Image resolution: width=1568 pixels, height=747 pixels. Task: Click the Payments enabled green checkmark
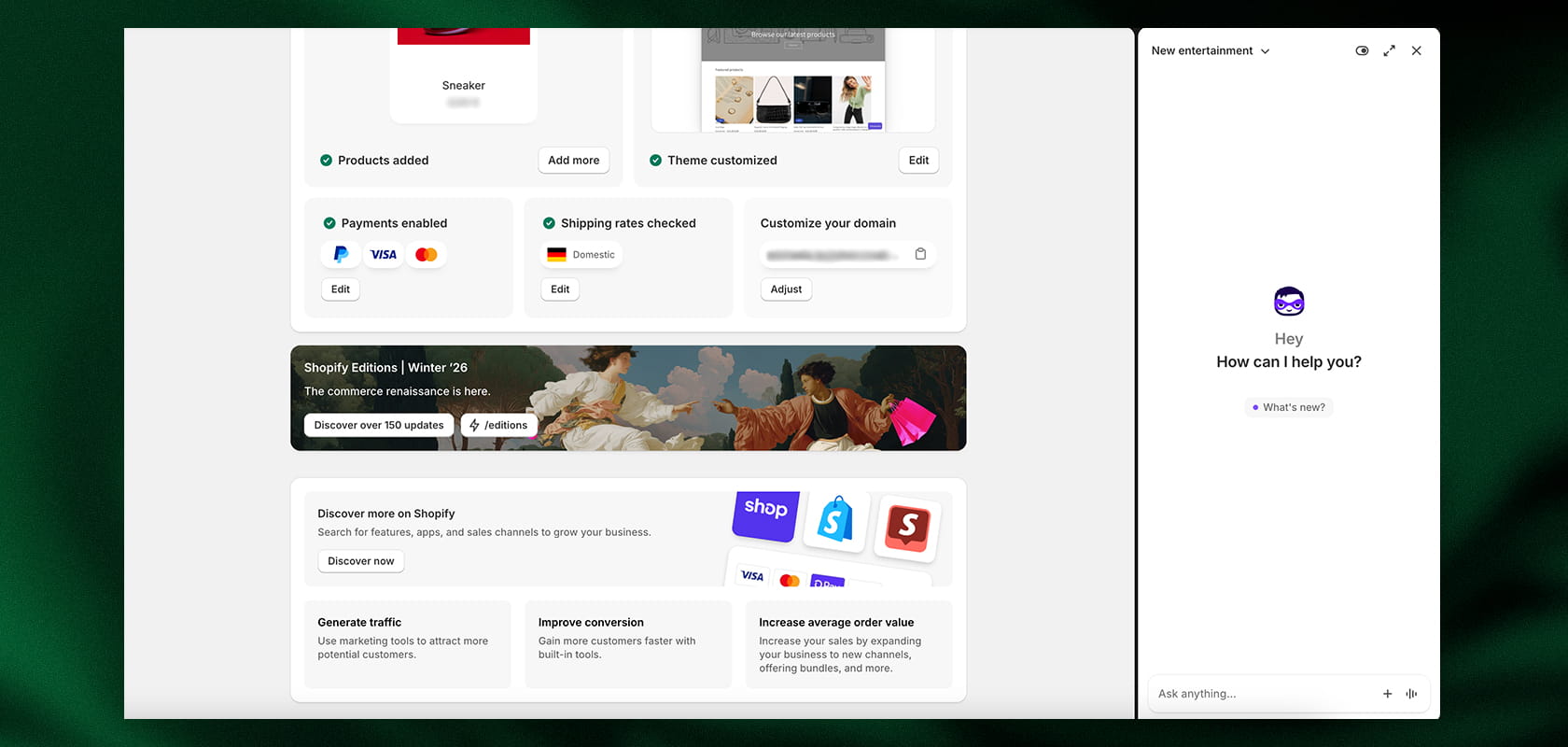coord(329,223)
